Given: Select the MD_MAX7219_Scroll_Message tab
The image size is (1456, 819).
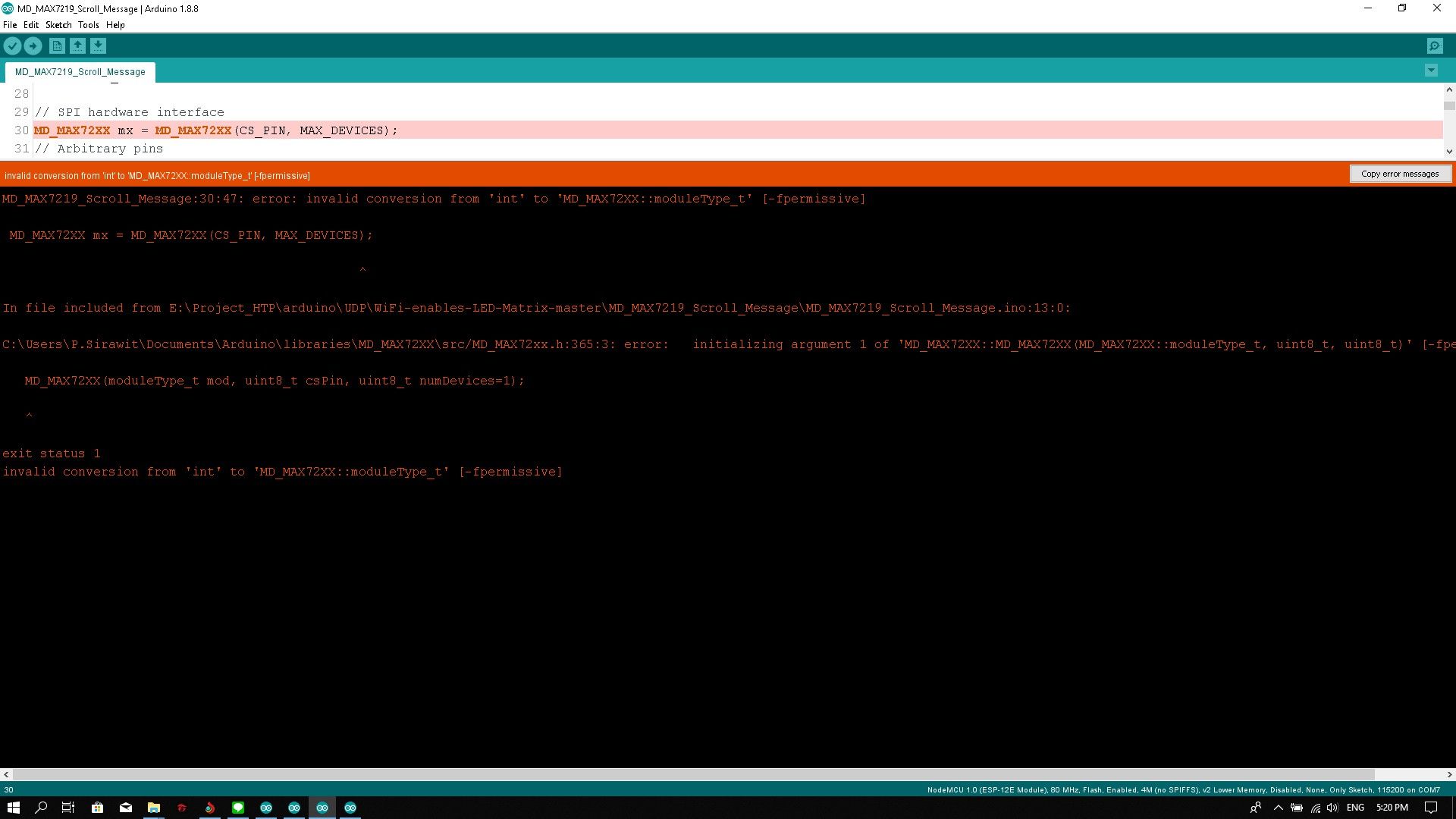Looking at the screenshot, I should pos(80,72).
